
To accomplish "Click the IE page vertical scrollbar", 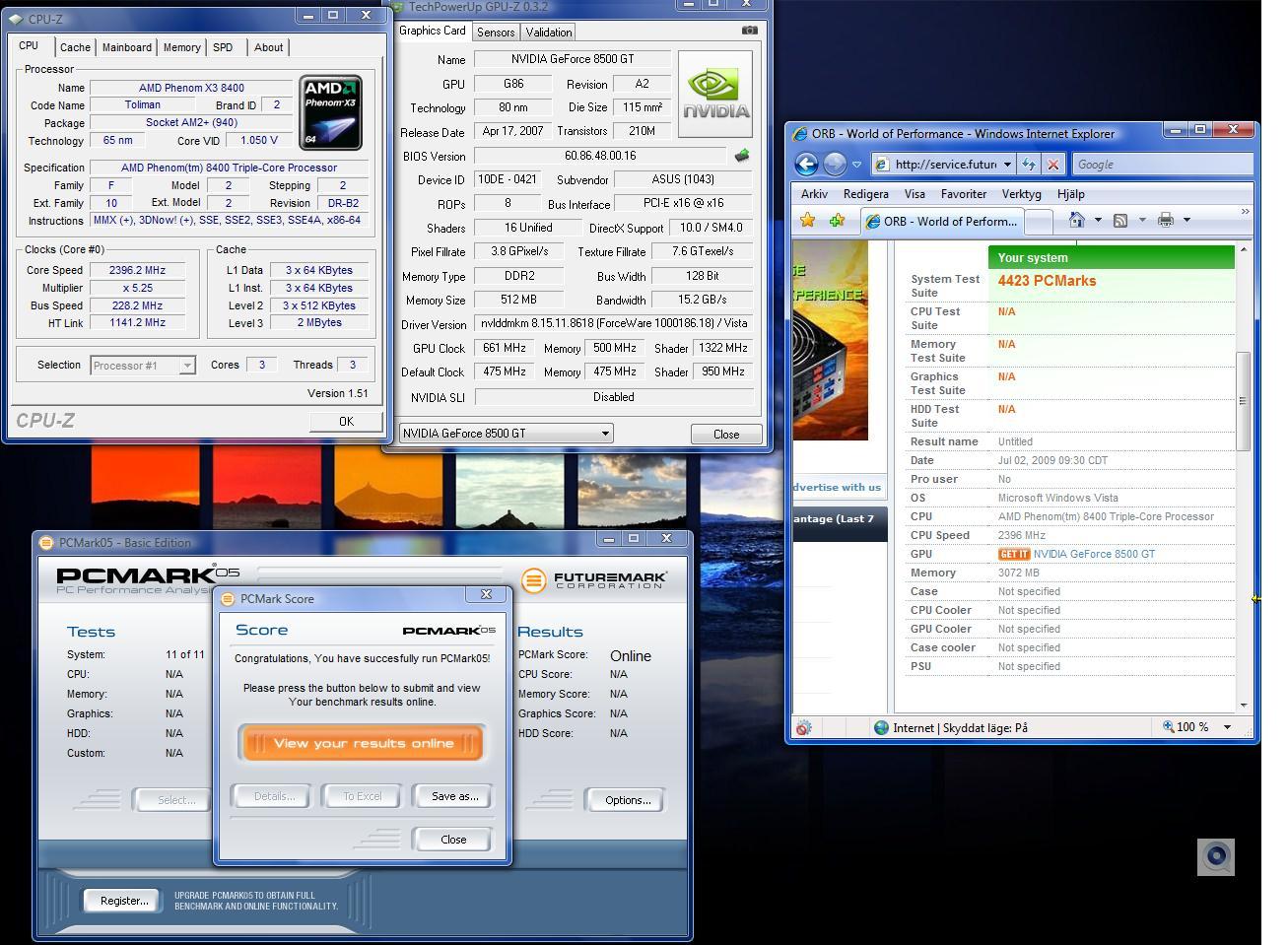I will click(x=1244, y=400).
